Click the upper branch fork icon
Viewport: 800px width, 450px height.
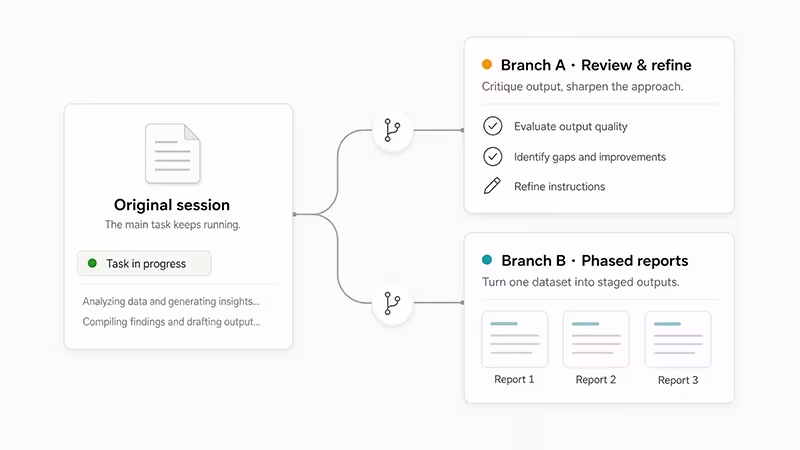tap(392, 130)
